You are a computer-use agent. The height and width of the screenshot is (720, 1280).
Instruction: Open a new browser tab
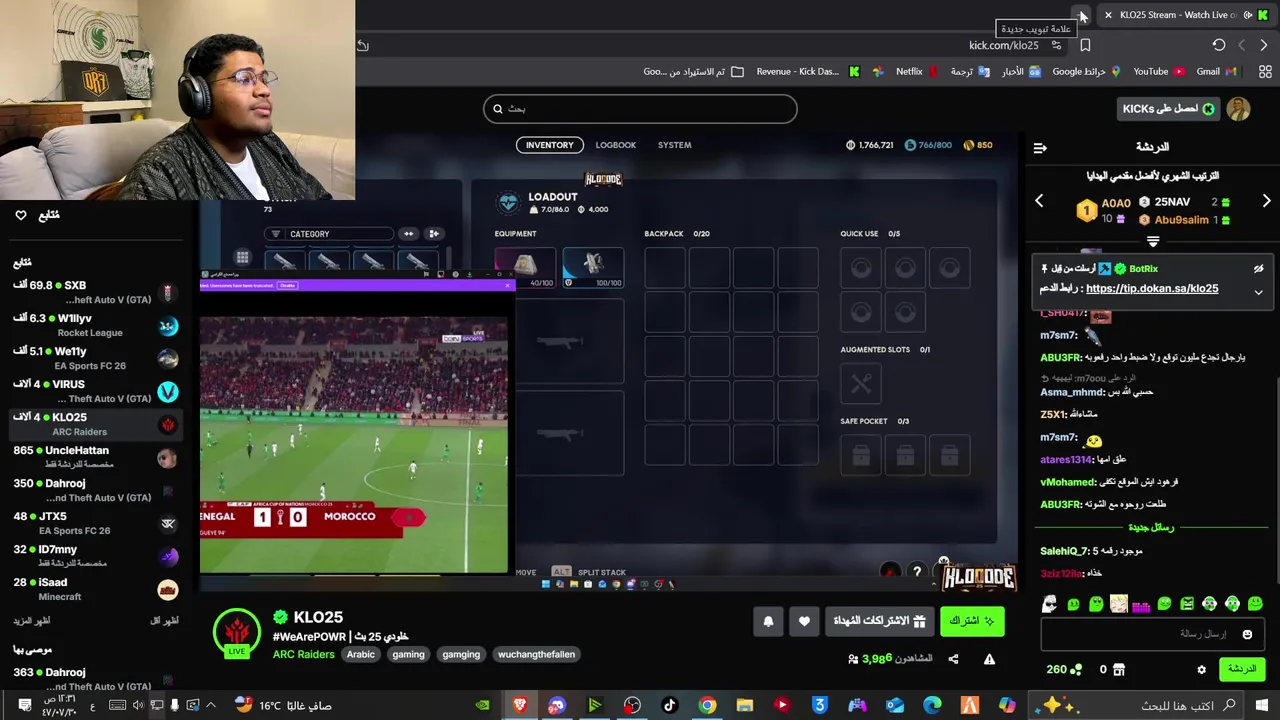point(1083,15)
